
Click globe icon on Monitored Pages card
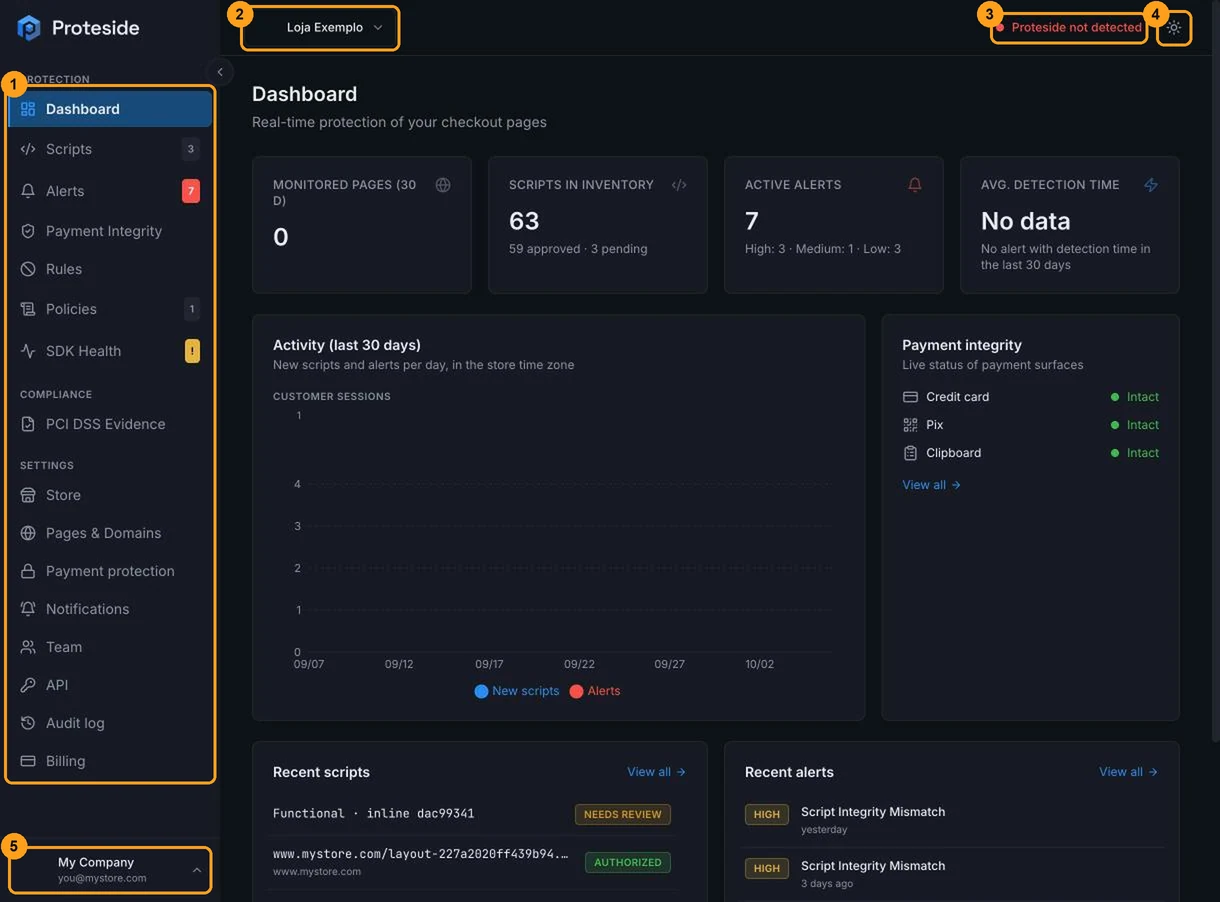[x=443, y=185]
